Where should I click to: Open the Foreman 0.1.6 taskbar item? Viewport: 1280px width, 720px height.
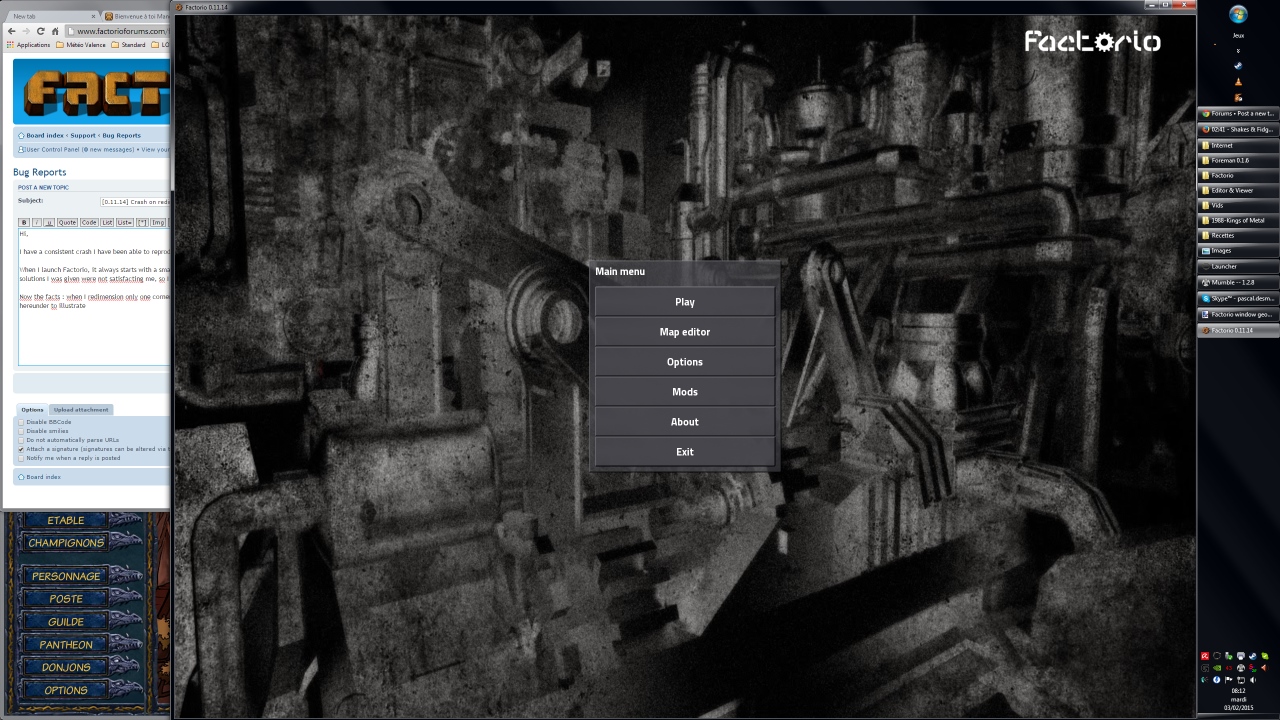click(1238, 160)
